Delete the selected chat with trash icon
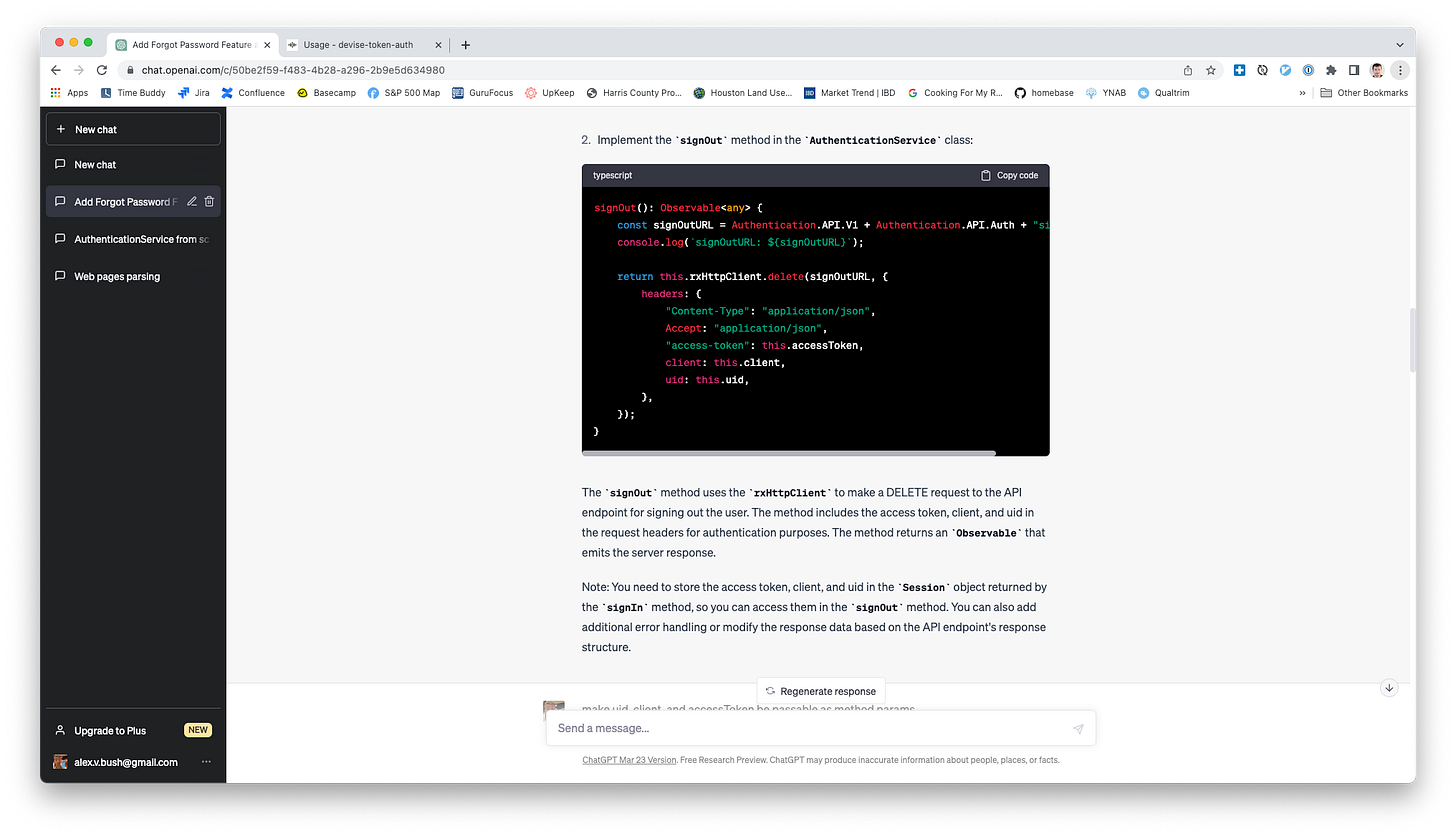The image size is (1456, 836). 209,201
